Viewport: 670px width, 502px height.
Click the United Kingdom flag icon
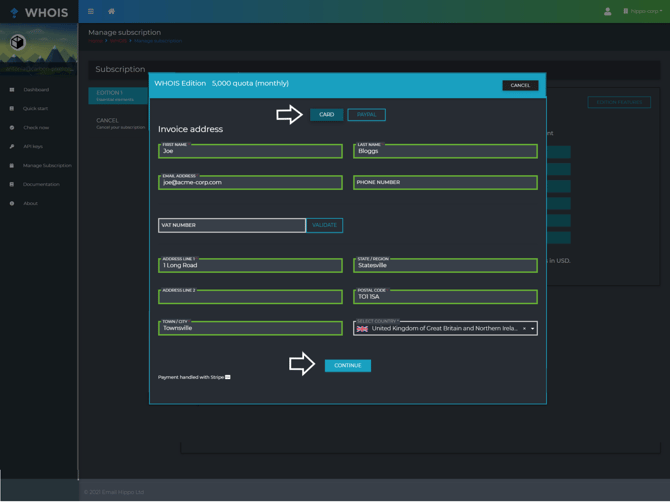click(362, 329)
